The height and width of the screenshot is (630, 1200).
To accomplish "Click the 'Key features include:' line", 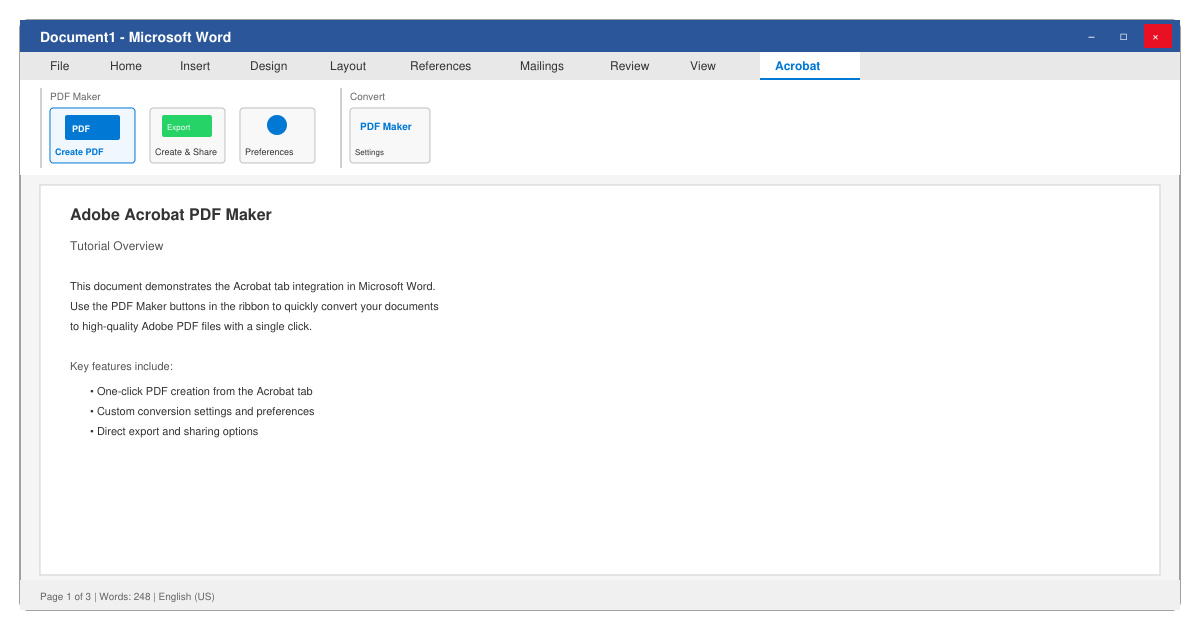I will click(x=122, y=367).
